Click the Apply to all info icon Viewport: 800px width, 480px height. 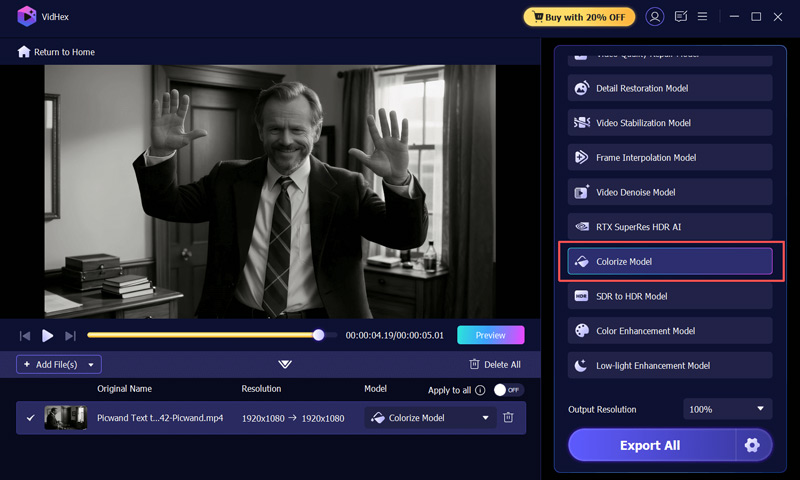pyautogui.click(x=480, y=390)
